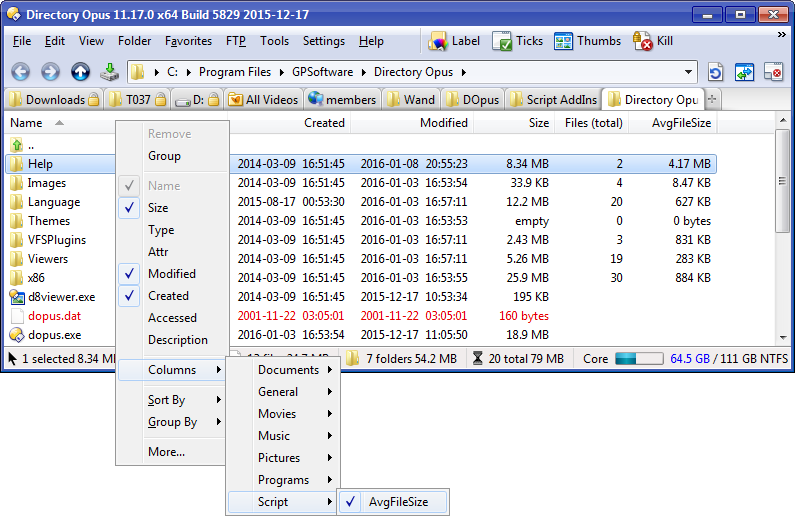
Task: Open the Favorites menu
Action: pyautogui.click(x=188, y=41)
